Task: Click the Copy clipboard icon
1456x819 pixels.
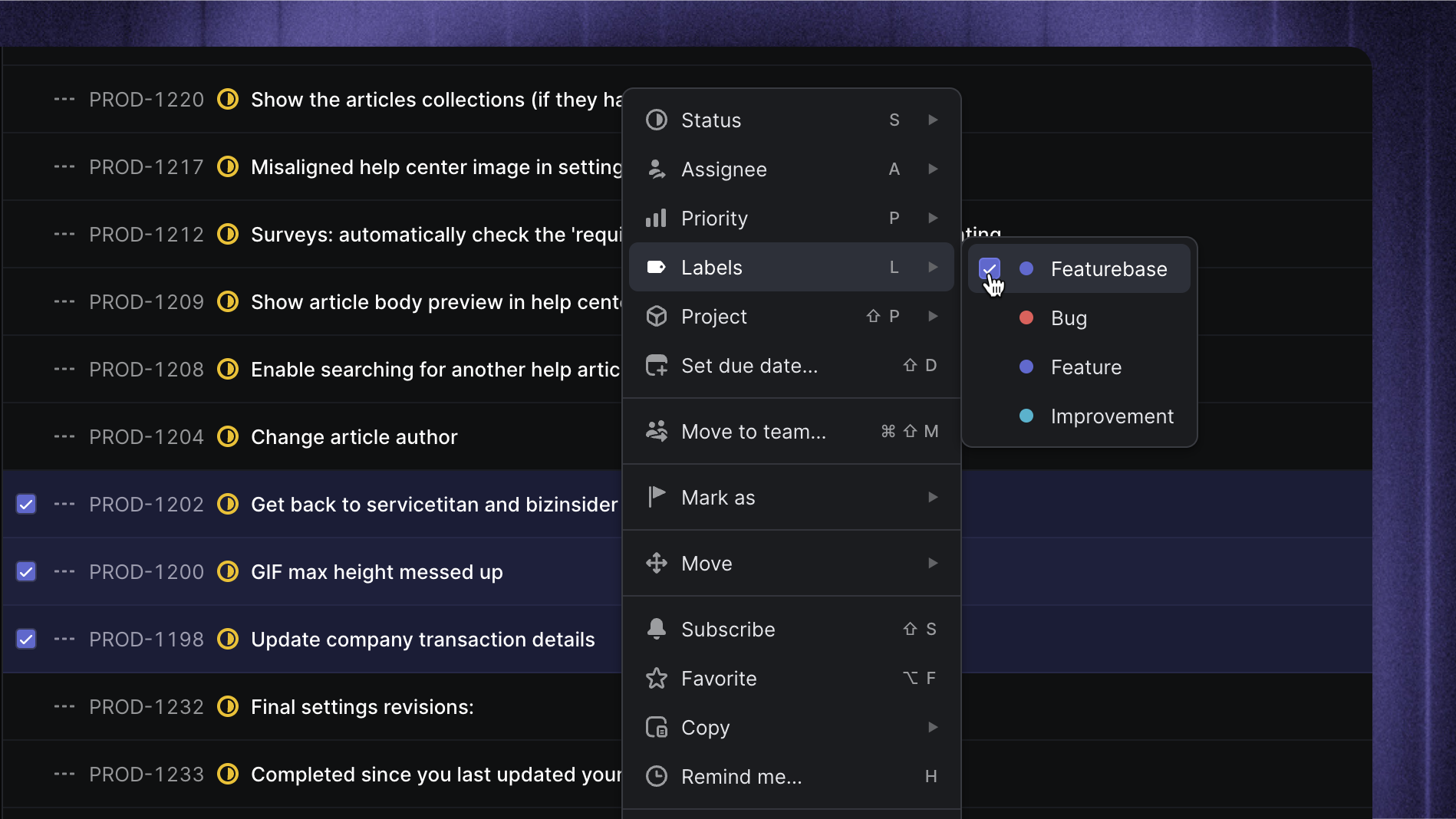Action: (657, 728)
